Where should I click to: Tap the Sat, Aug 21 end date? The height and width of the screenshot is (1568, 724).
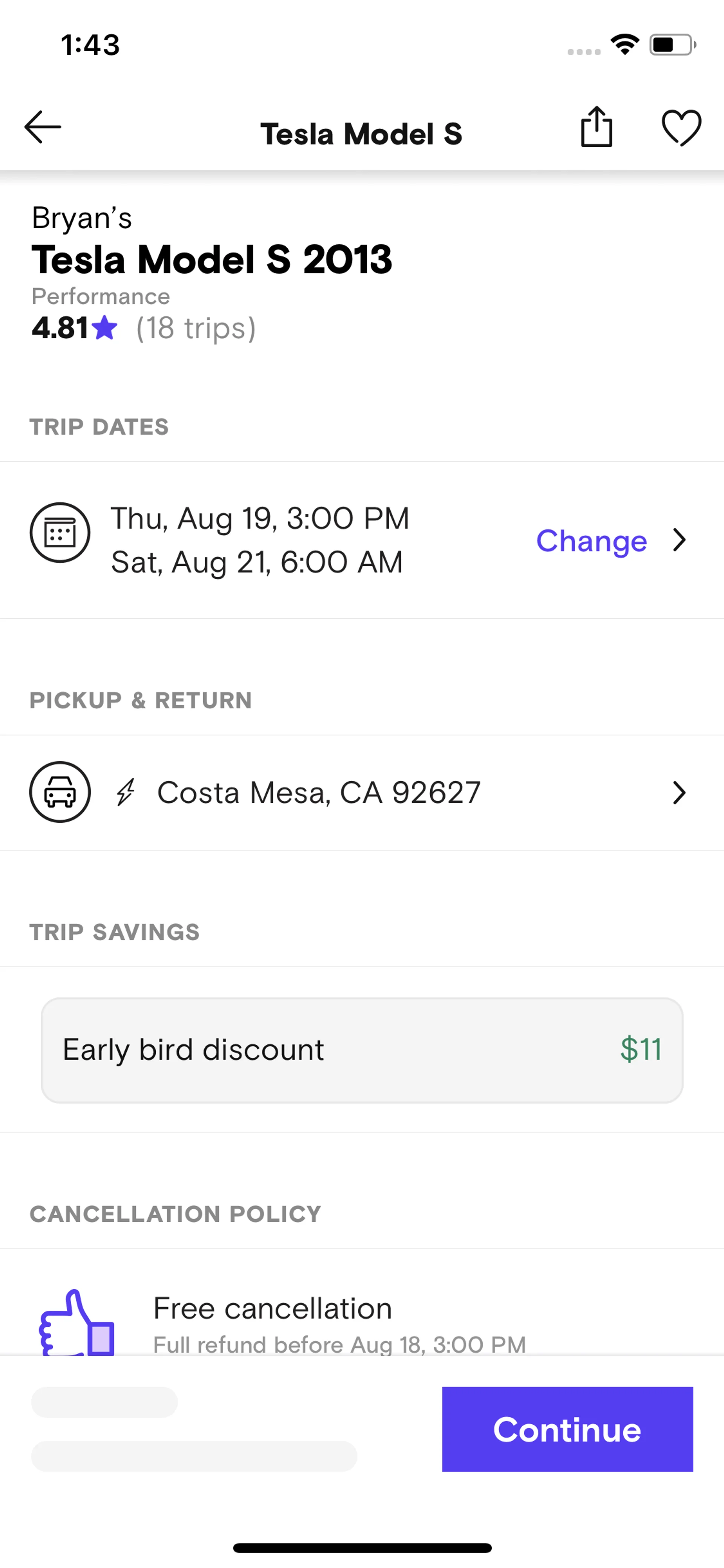256,562
